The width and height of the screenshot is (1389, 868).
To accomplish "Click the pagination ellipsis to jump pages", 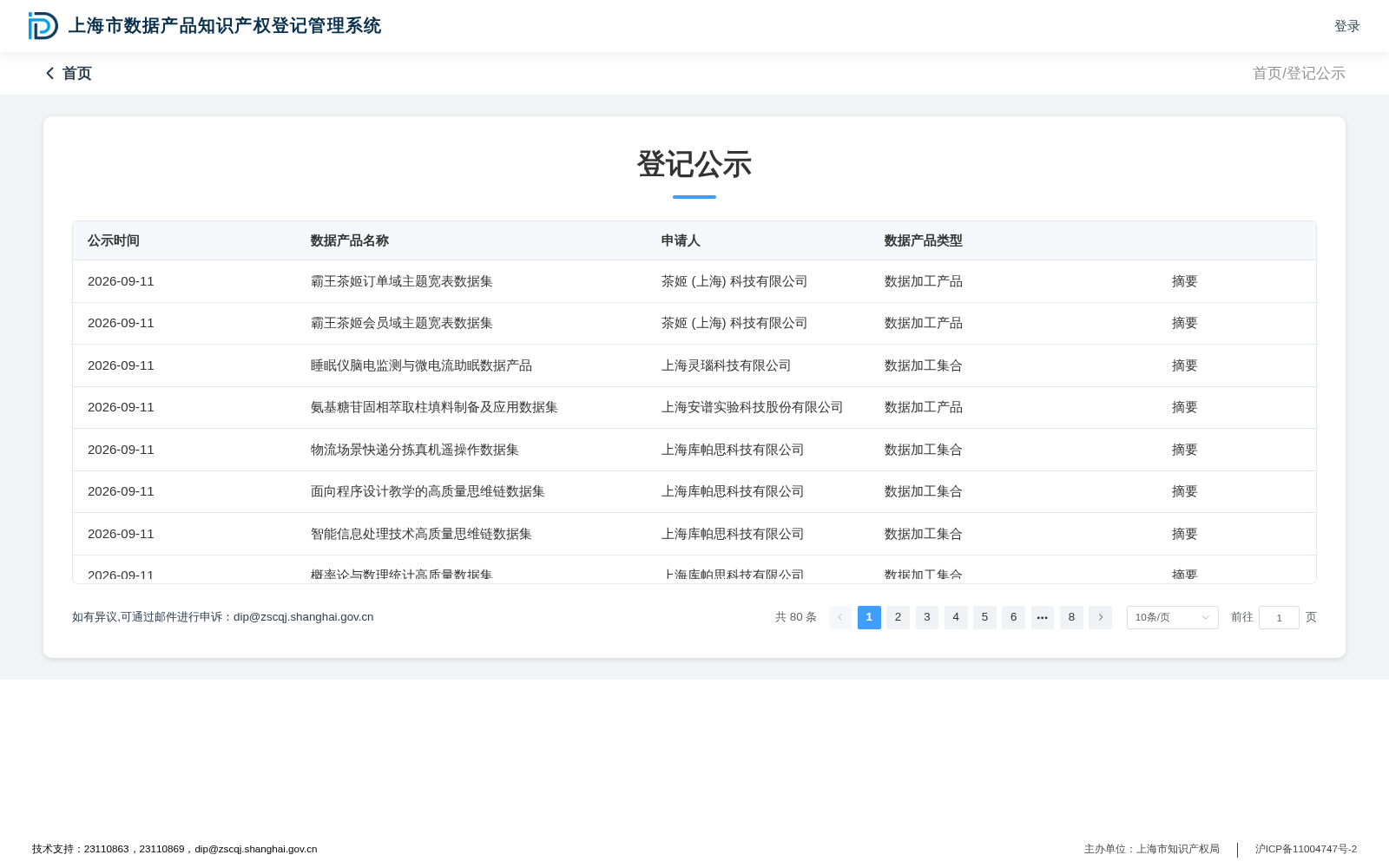I will pos(1043,617).
